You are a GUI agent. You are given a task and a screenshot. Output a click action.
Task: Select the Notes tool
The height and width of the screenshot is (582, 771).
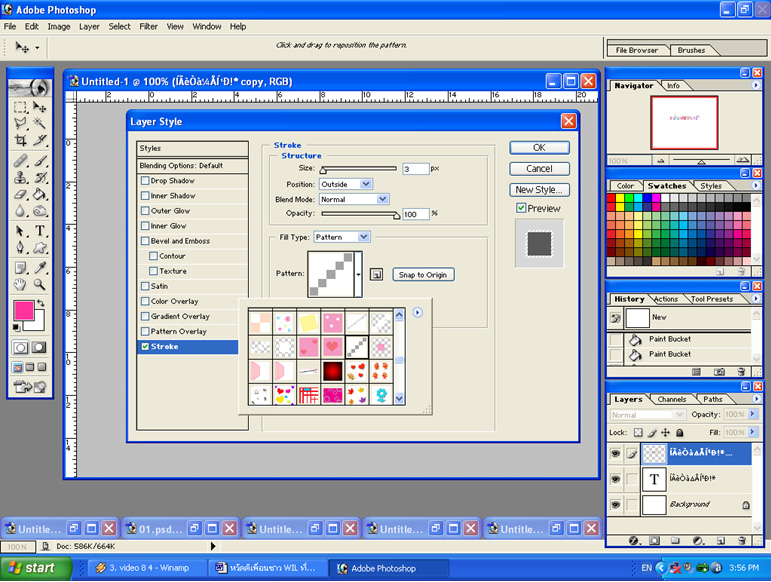20,267
